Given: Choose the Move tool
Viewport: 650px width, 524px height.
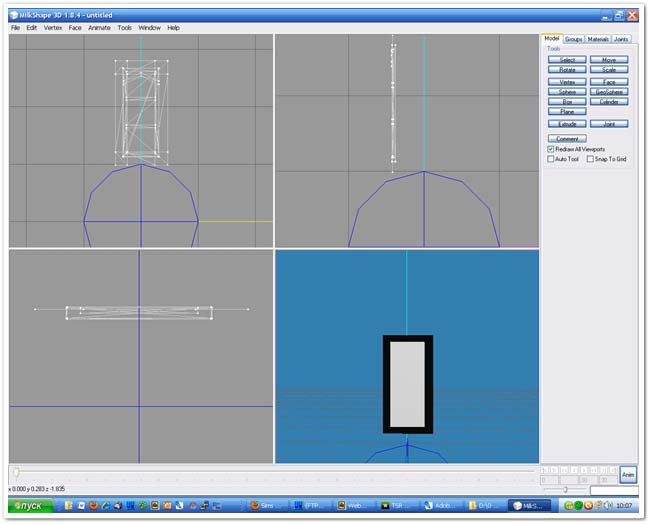Looking at the screenshot, I should 609,60.
